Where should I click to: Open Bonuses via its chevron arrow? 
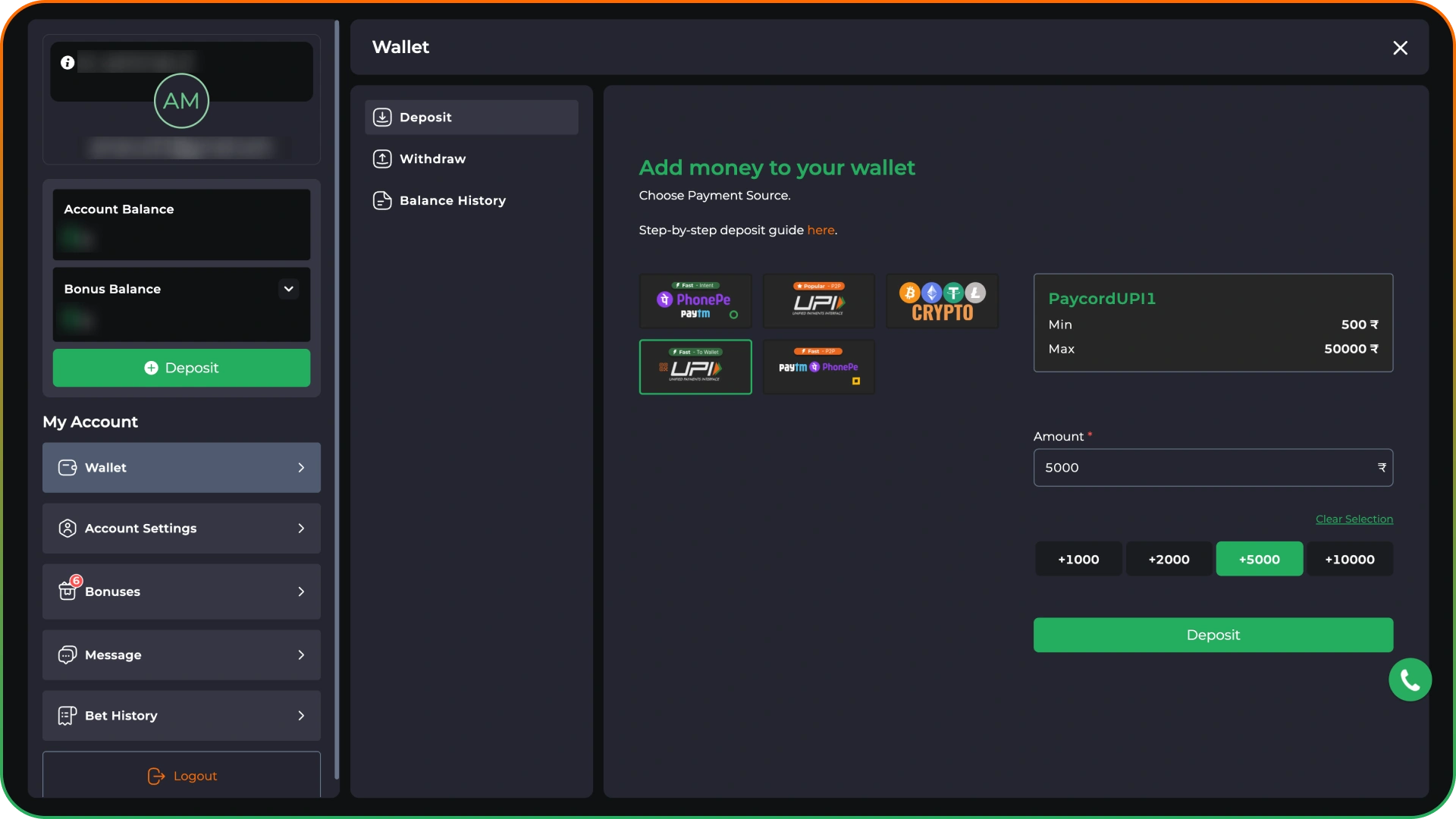(x=301, y=591)
